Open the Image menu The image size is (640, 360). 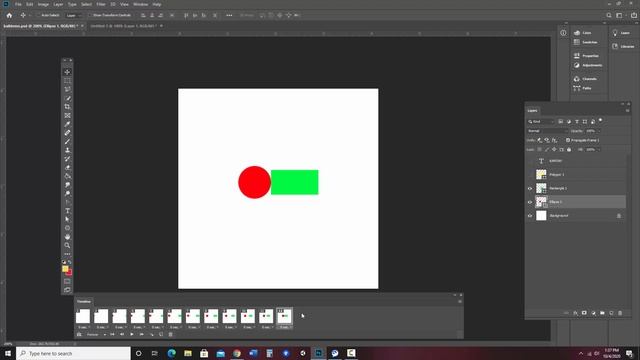pyautogui.click(x=43, y=4)
